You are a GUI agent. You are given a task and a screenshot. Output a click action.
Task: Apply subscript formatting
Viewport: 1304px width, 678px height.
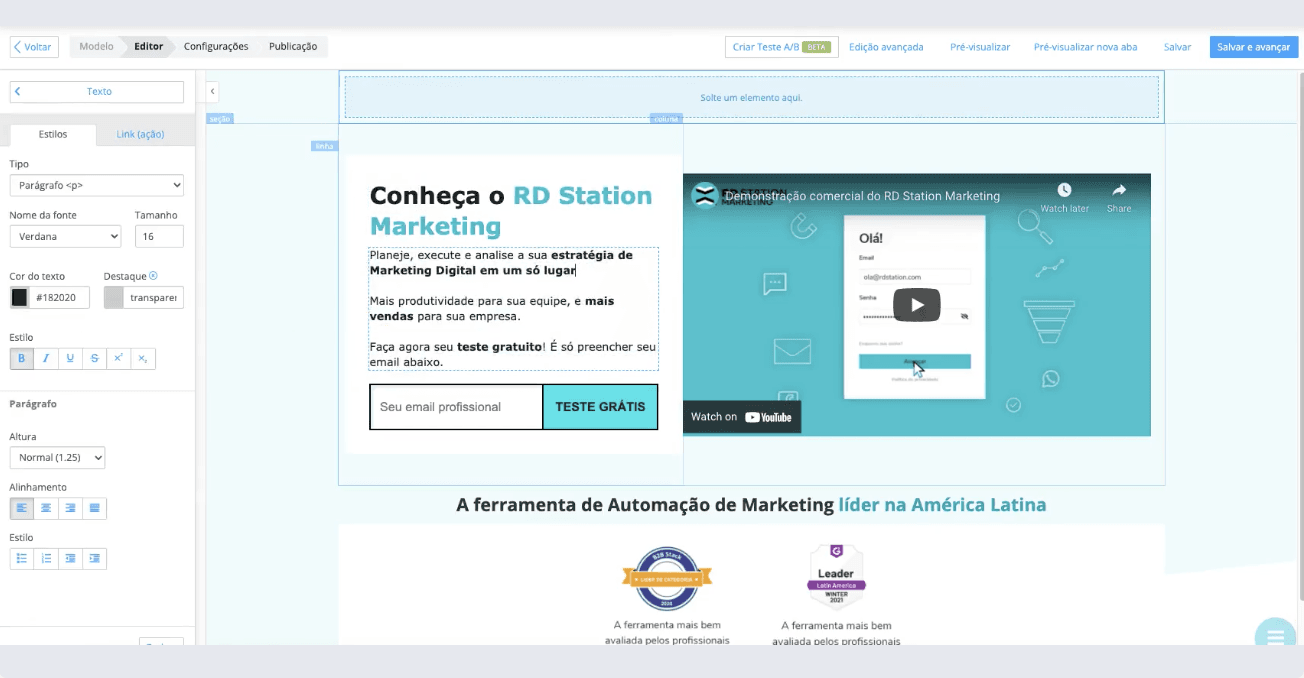(x=143, y=358)
